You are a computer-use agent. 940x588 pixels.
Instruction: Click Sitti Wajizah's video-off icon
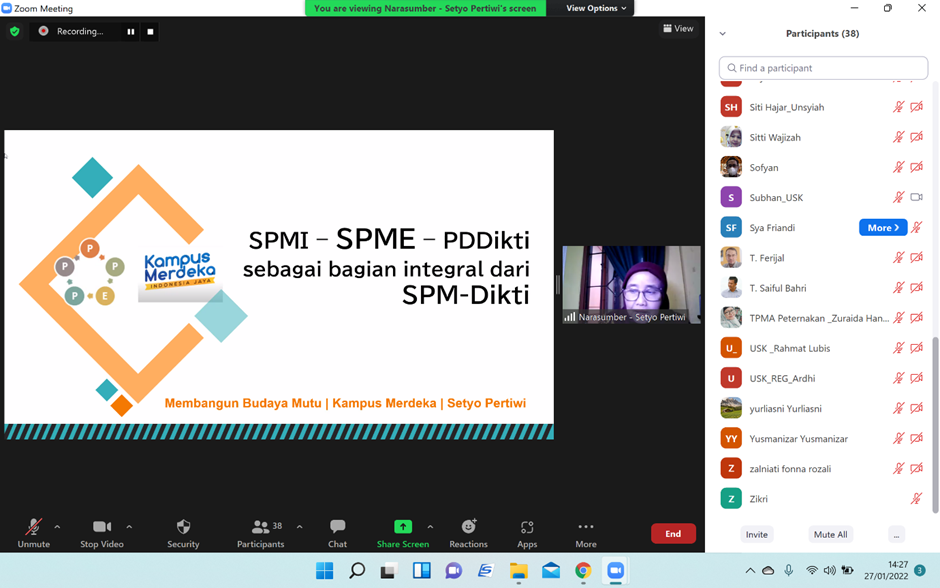coord(917,137)
